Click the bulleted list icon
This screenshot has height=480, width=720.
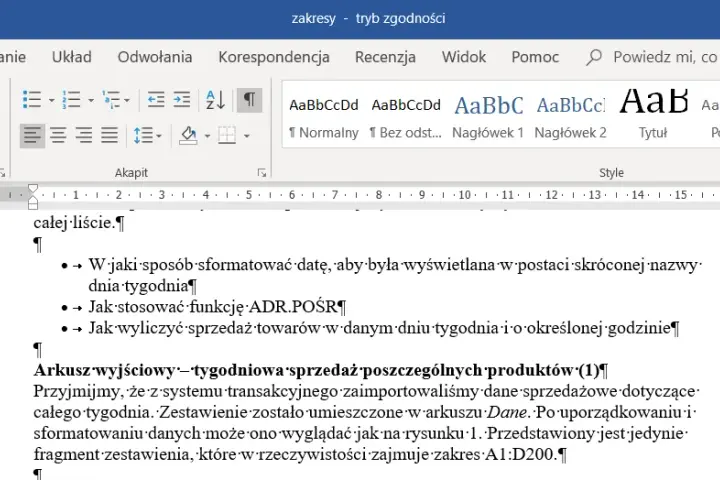click(32, 100)
